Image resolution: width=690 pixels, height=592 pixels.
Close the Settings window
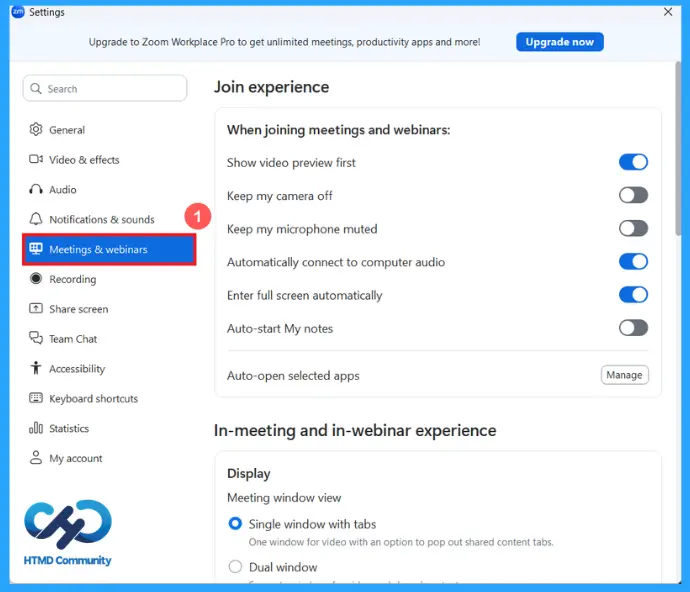click(x=668, y=12)
